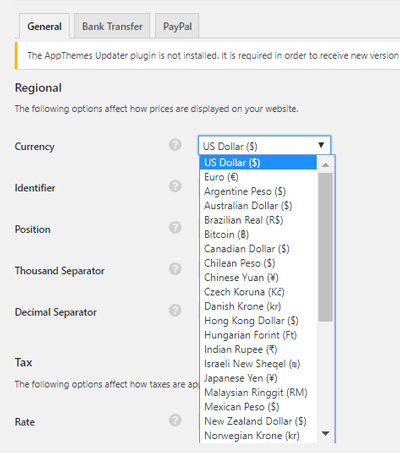Screen dimensions: 400x453
Task: Open the Position help tooltip icon
Action: 175,227
